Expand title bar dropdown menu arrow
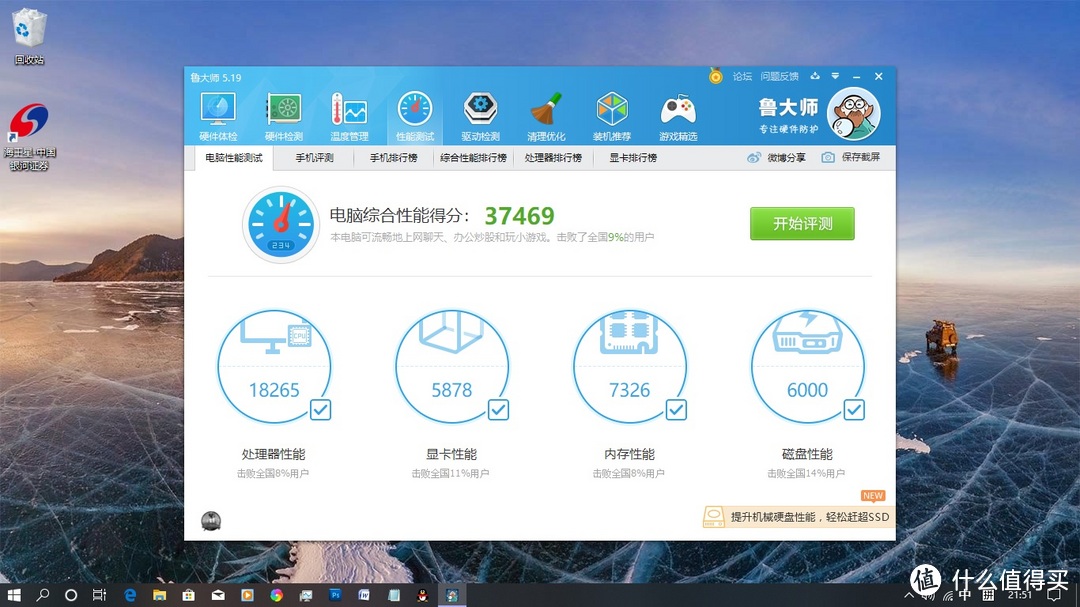Screen dimensions: 1080x607 835,76
